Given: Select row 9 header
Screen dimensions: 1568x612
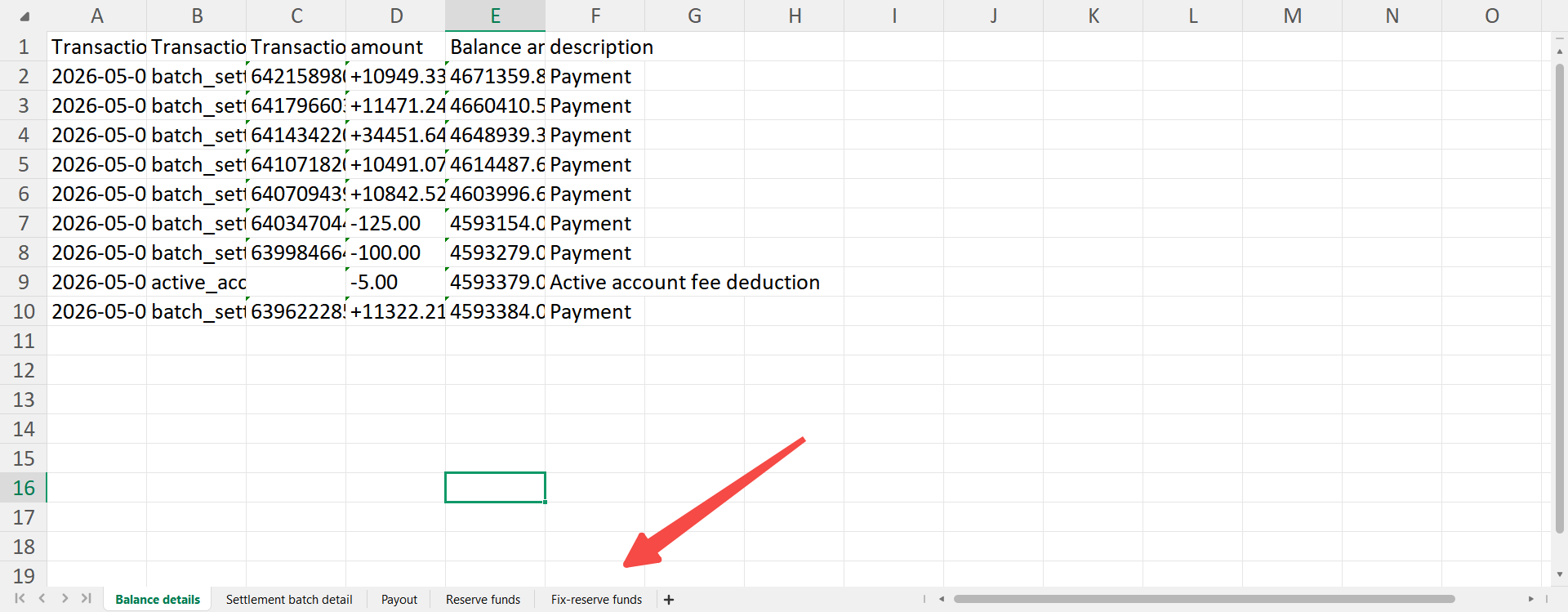Looking at the screenshot, I should (24, 282).
